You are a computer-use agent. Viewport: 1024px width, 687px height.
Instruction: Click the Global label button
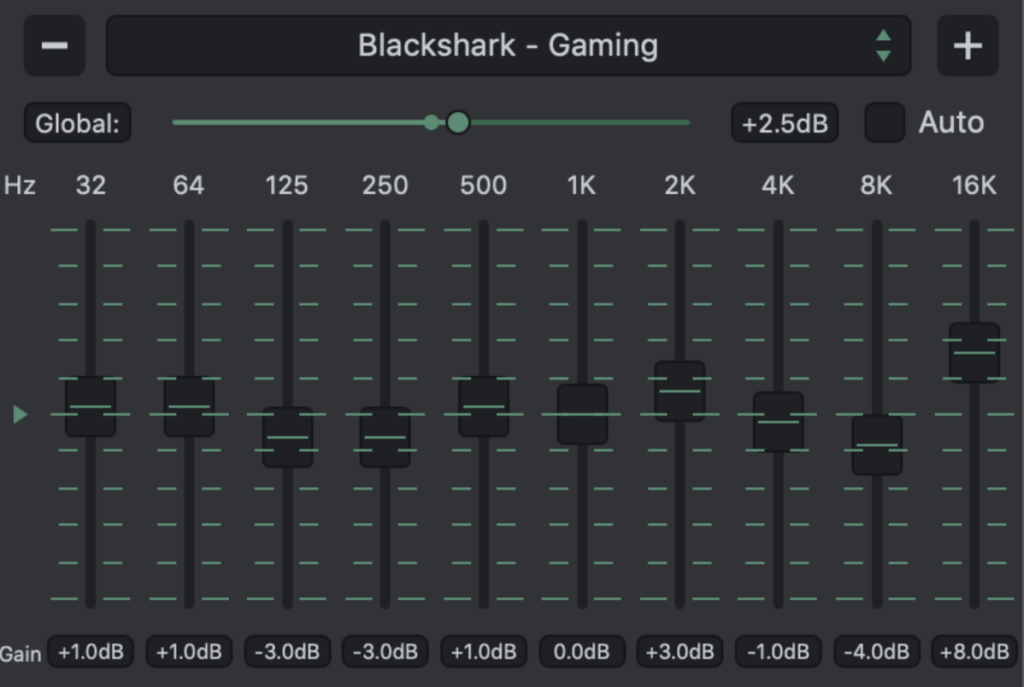click(77, 124)
